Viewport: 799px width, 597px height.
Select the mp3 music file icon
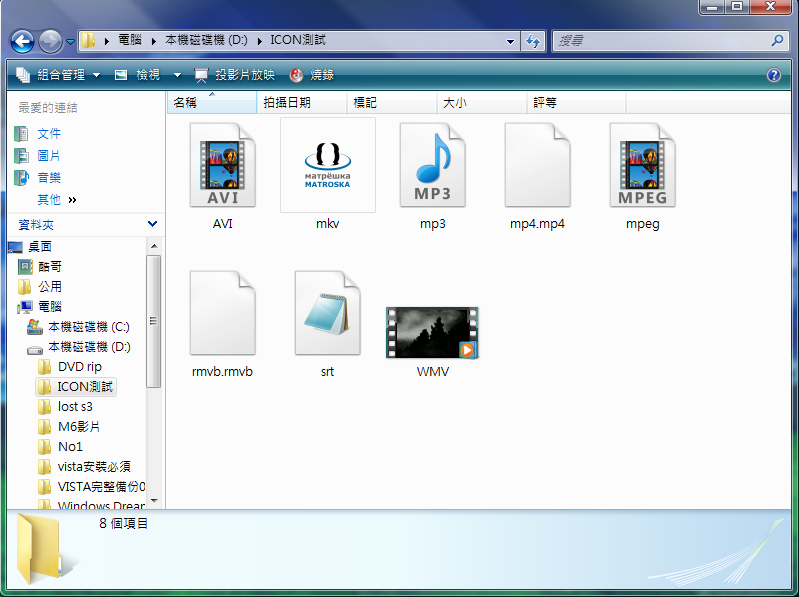pos(432,166)
